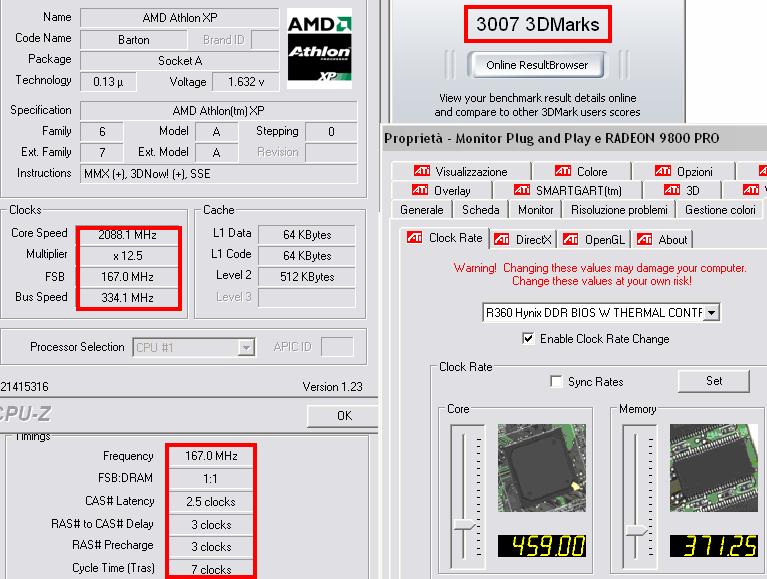
Task: Click the Core clock slider handle
Action: click(464, 526)
